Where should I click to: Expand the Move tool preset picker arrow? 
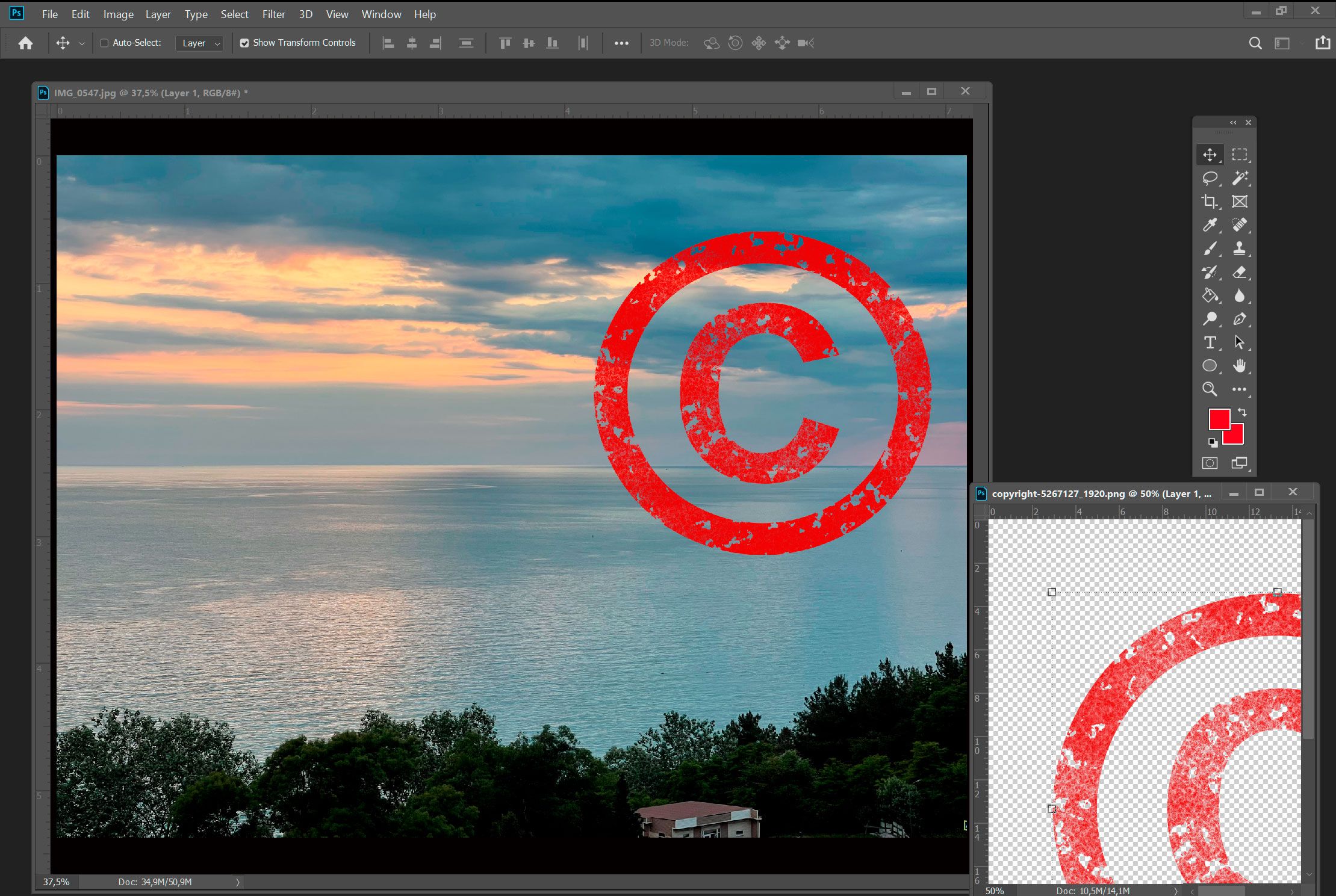[81, 43]
